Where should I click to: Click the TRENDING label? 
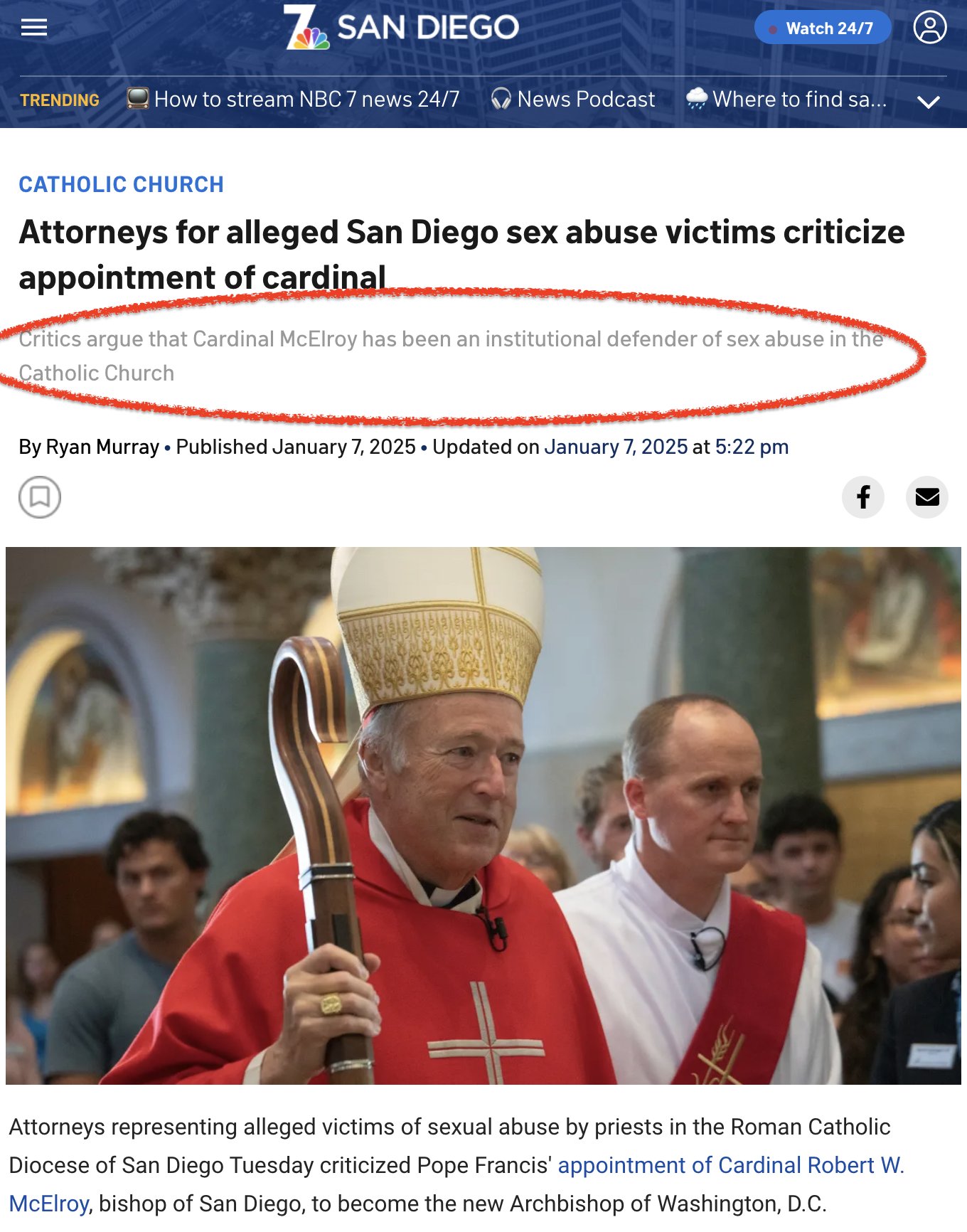(x=60, y=100)
